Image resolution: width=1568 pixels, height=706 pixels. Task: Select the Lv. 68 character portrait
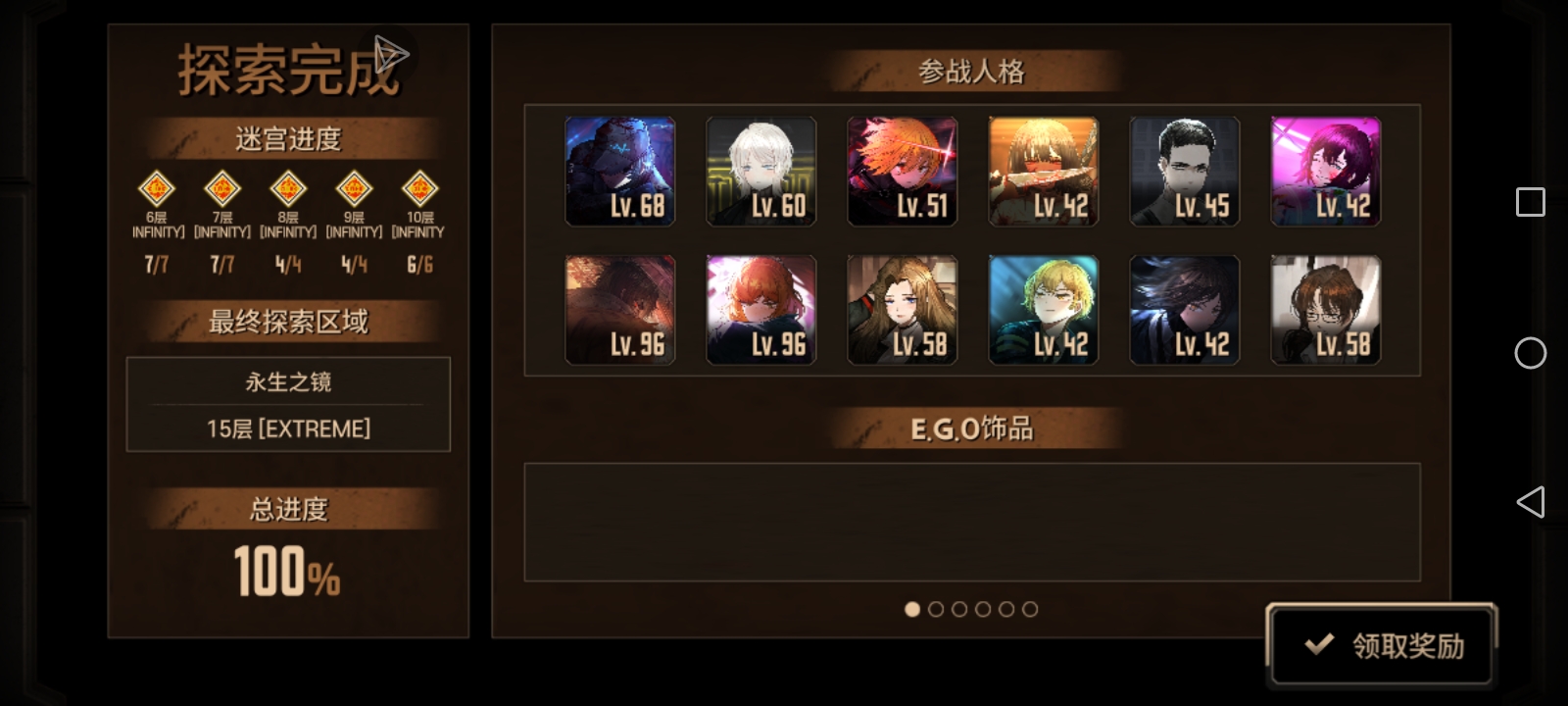click(620, 172)
